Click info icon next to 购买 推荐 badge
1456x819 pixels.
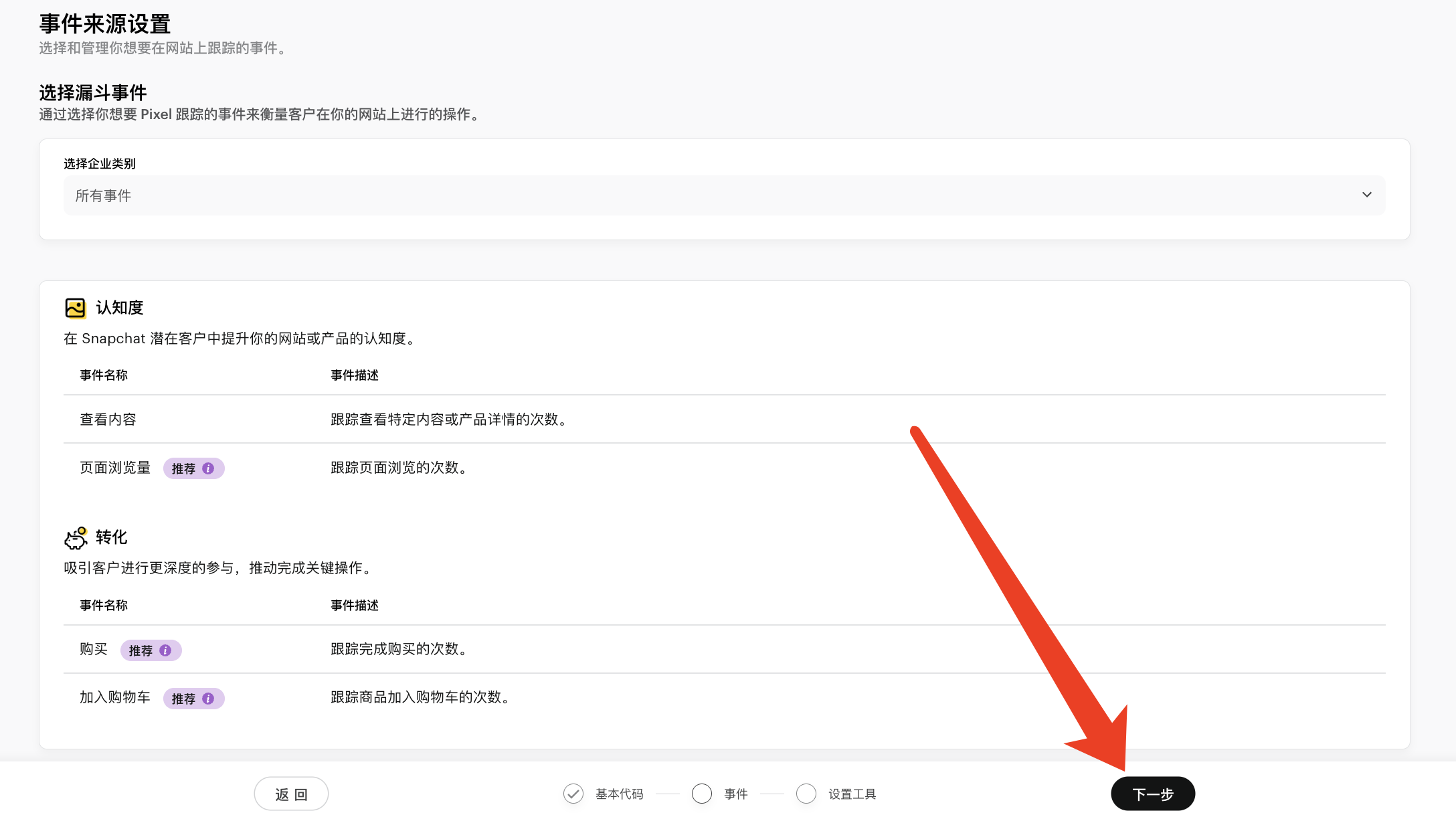tap(165, 650)
